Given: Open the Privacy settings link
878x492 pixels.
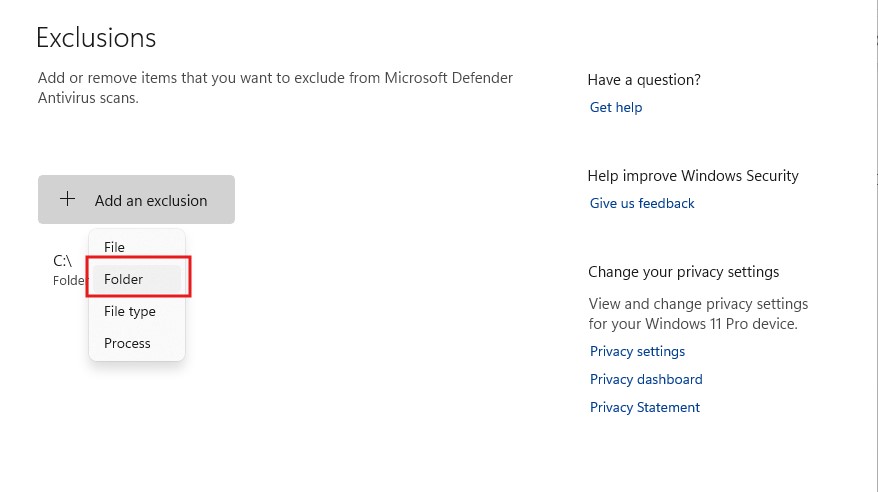Looking at the screenshot, I should [637, 352].
